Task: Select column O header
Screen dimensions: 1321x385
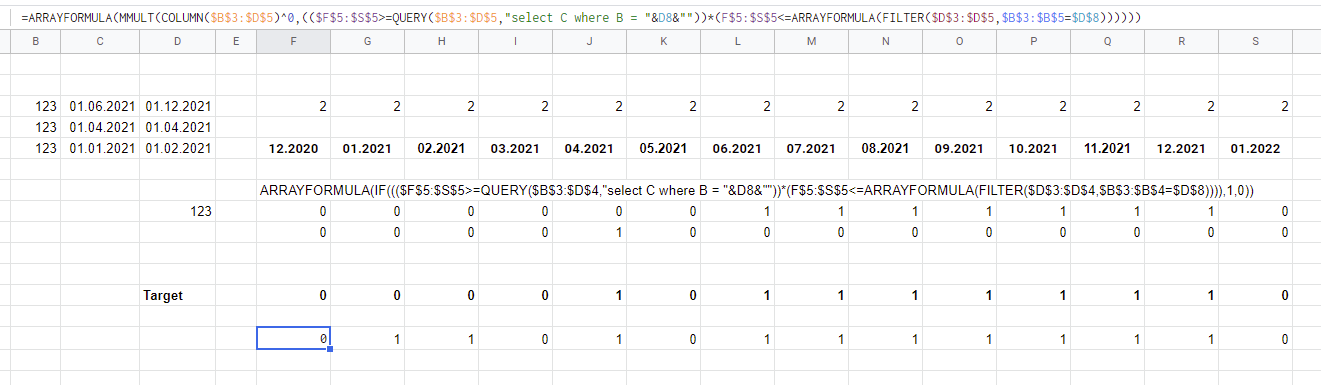Action: click(960, 41)
